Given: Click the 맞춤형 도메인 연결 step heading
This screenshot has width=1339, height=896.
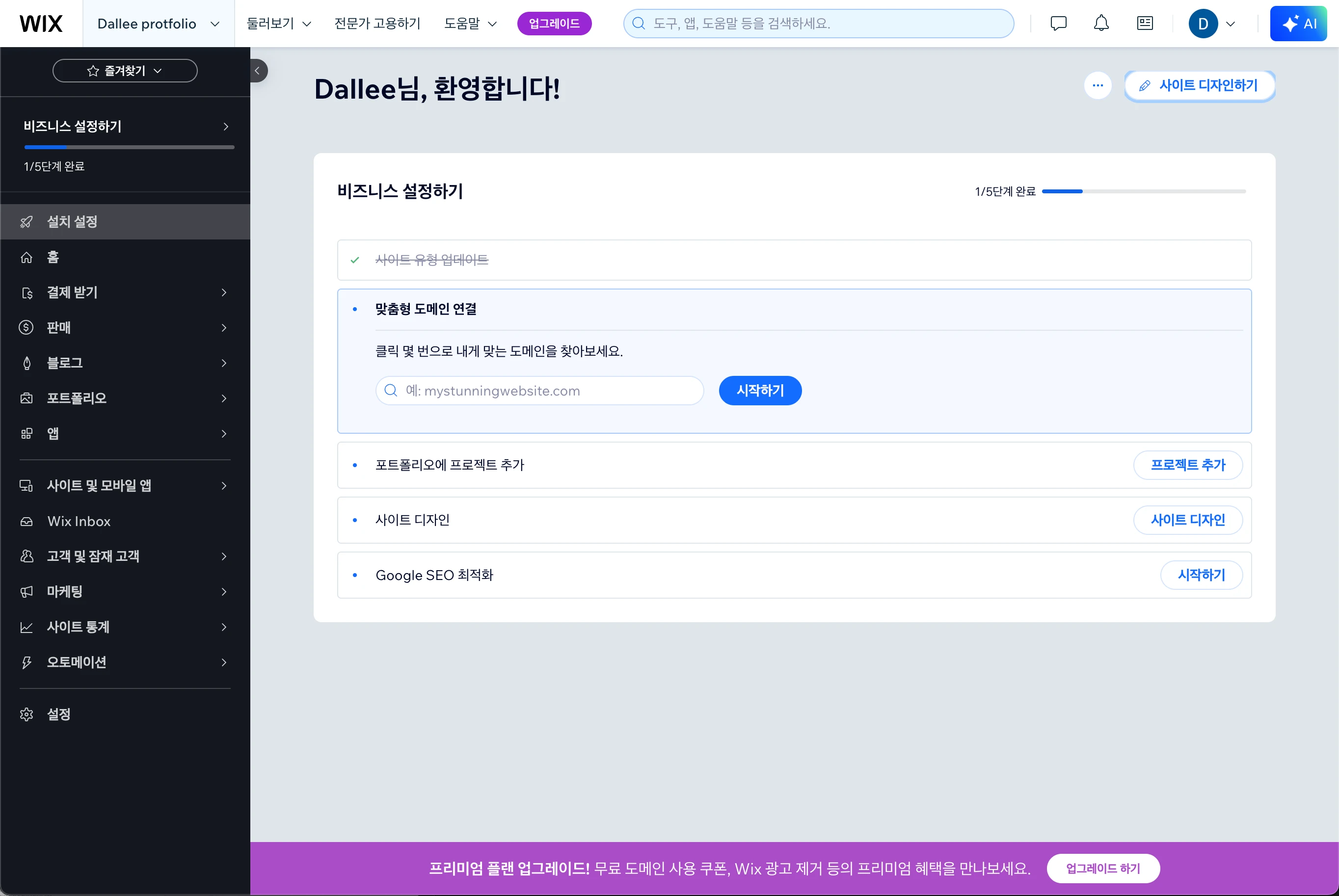Looking at the screenshot, I should coord(426,309).
